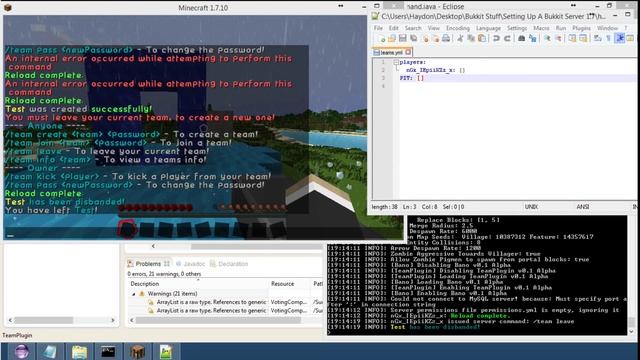
Task: Open the Macro menu in Notepad++
Action: (541, 28)
